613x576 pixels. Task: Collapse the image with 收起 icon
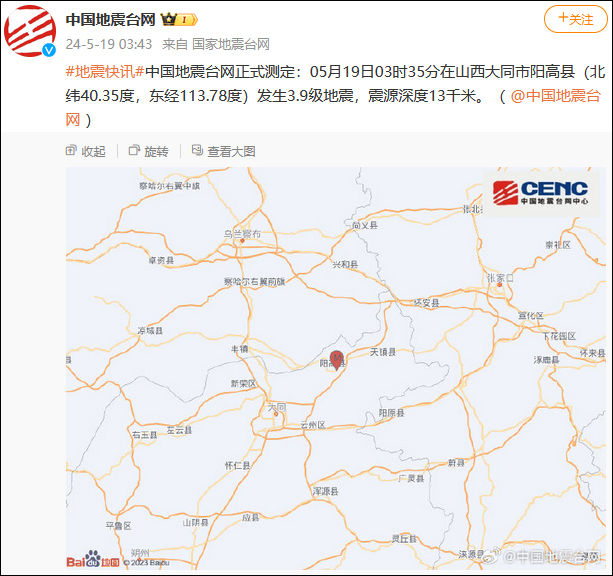[86, 151]
